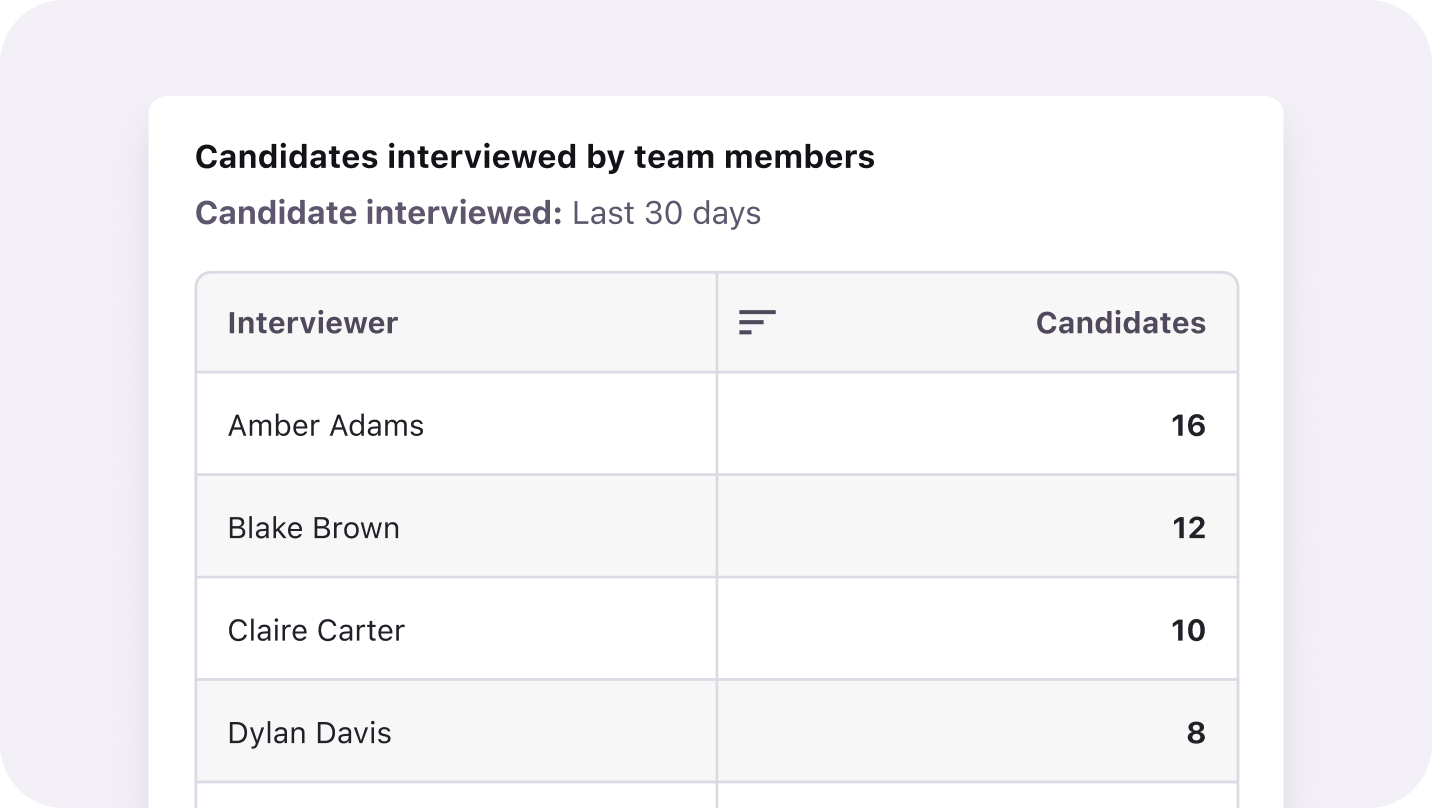This screenshot has width=1432, height=808.
Task: Click the report title Candidates interviewed by team members
Action: click(x=534, y=157)
